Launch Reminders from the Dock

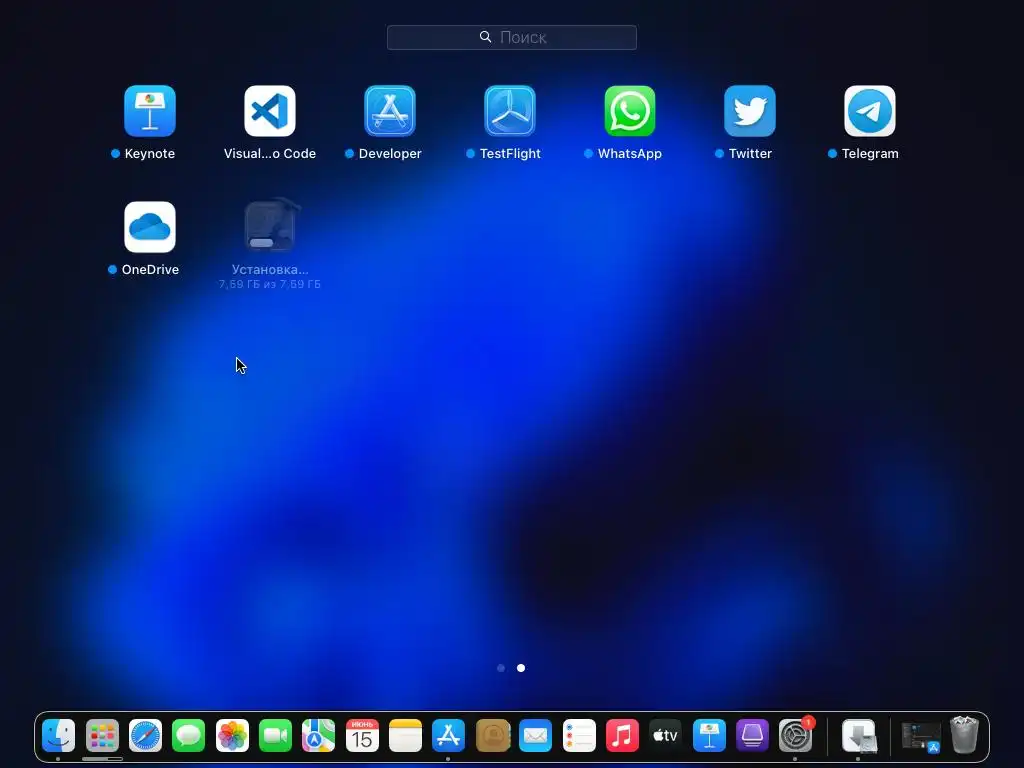click(x=579, y=735)
